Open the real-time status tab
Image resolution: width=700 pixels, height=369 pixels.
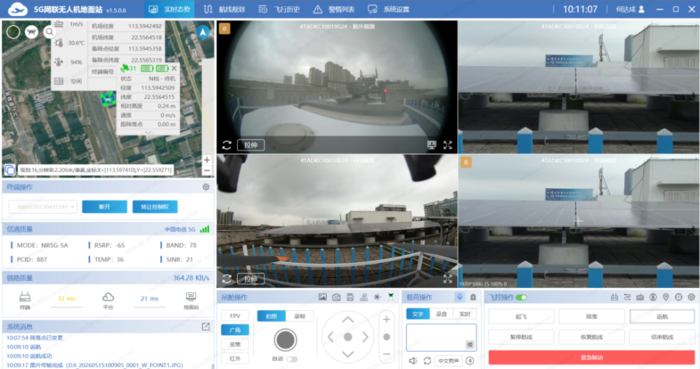(x=169, y=9)
